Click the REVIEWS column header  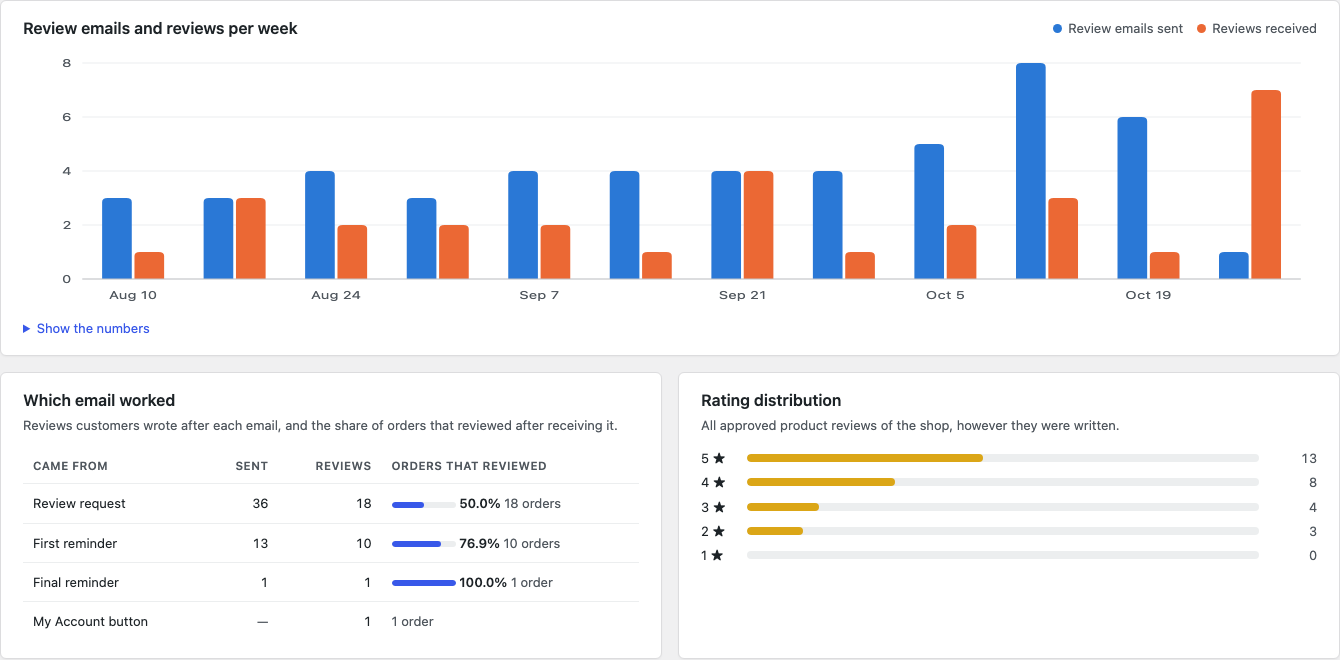(343, 466)
